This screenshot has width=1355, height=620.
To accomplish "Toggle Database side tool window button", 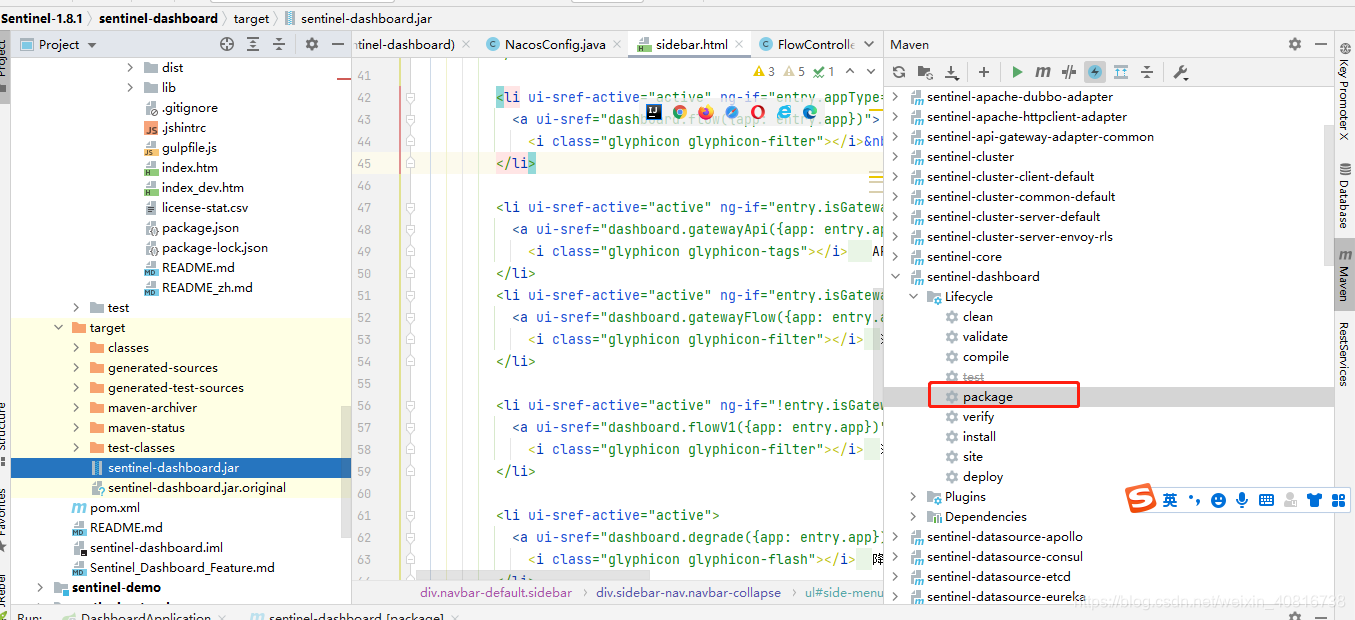I will coord(1345,195).
